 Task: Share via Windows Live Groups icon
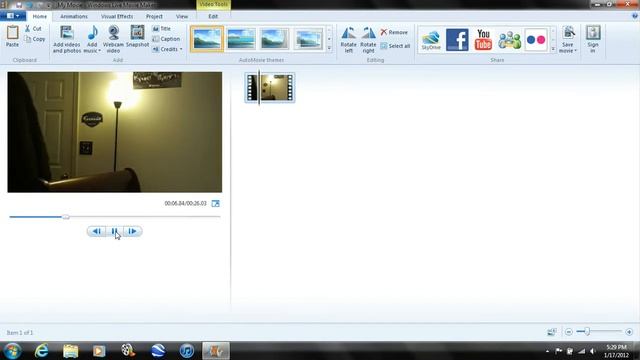pyautogui.click(x=509, y=40)
